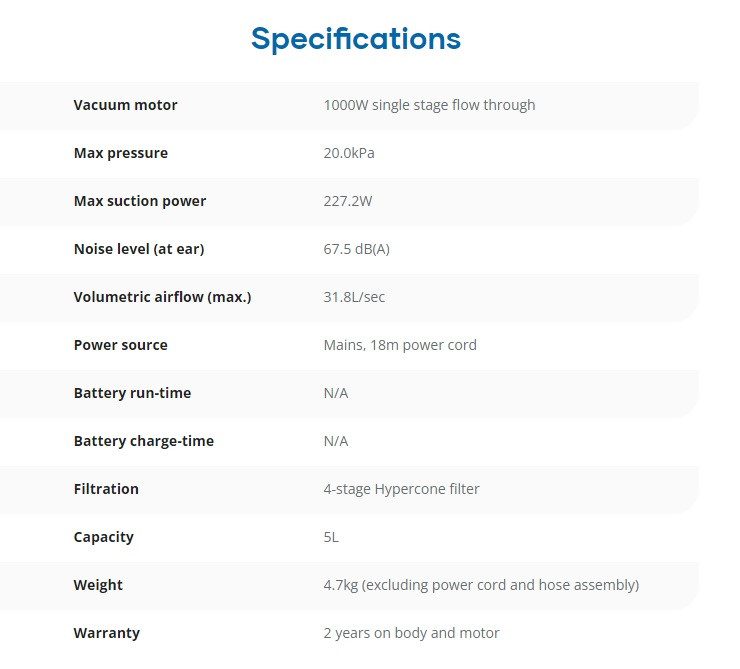Click the 5L capacity value

pyautogui.click(x=331, y=537)
